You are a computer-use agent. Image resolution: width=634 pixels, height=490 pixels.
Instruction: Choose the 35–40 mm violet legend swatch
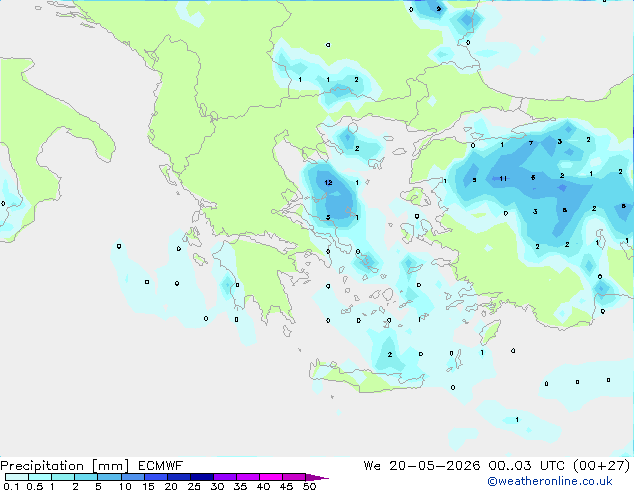[247, 477]
